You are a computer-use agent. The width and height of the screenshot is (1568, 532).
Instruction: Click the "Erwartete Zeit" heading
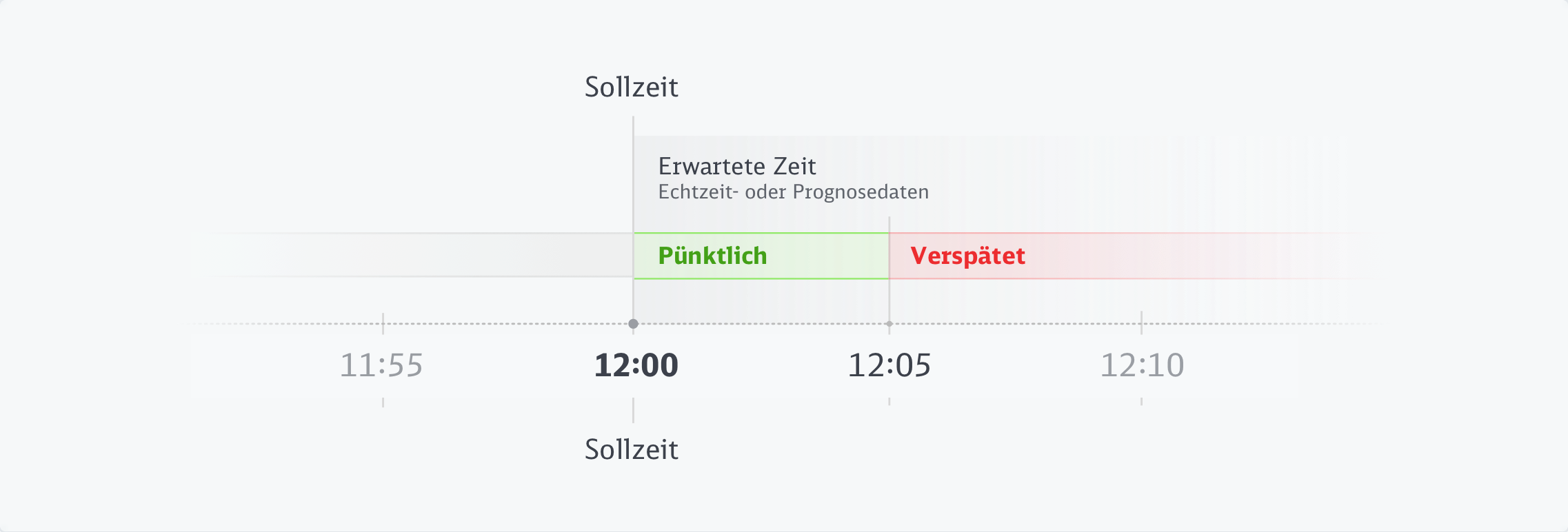pyautogui.click(x=737, y=166)
